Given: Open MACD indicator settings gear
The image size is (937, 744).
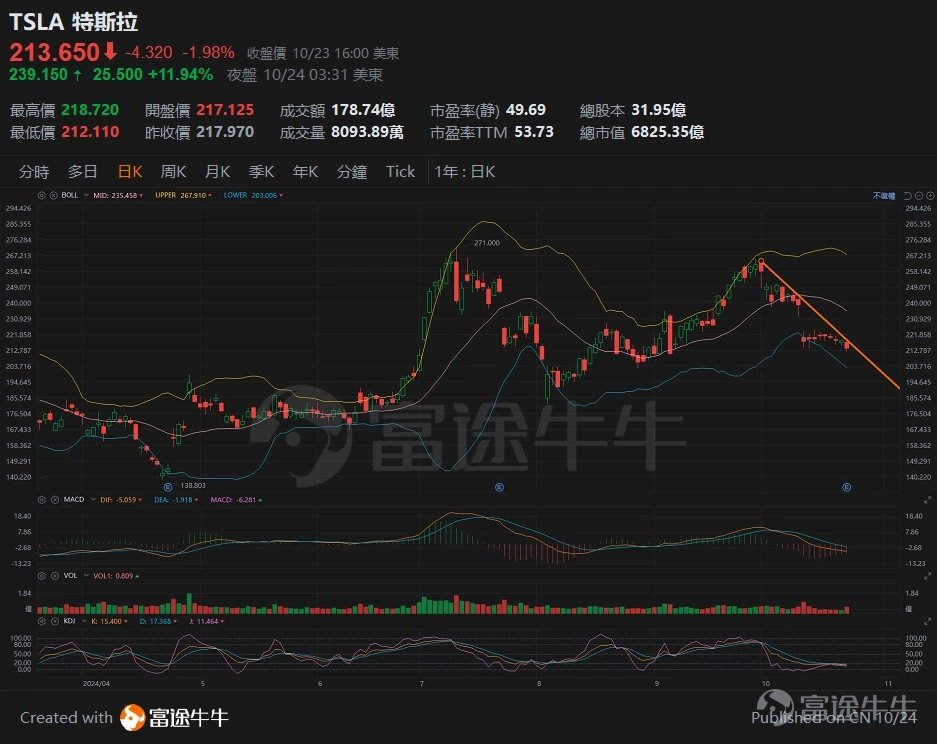Looking at the screenshot, I should (x=42, y=500).
